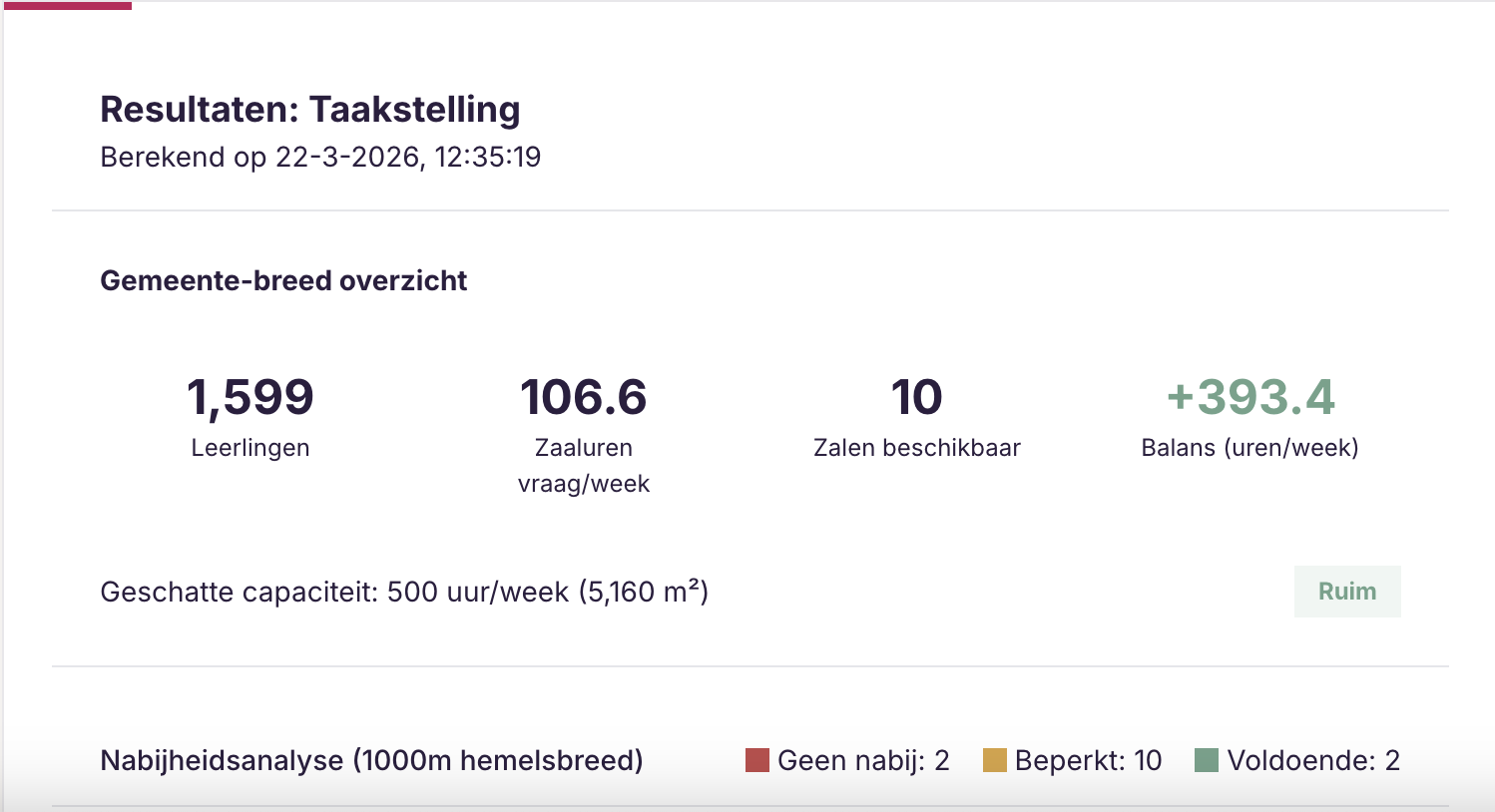This screenshot has height=812, width=1495.
Task: Toggle the 'Beperkt: 10' legend entry
Action: (1088, 760)
